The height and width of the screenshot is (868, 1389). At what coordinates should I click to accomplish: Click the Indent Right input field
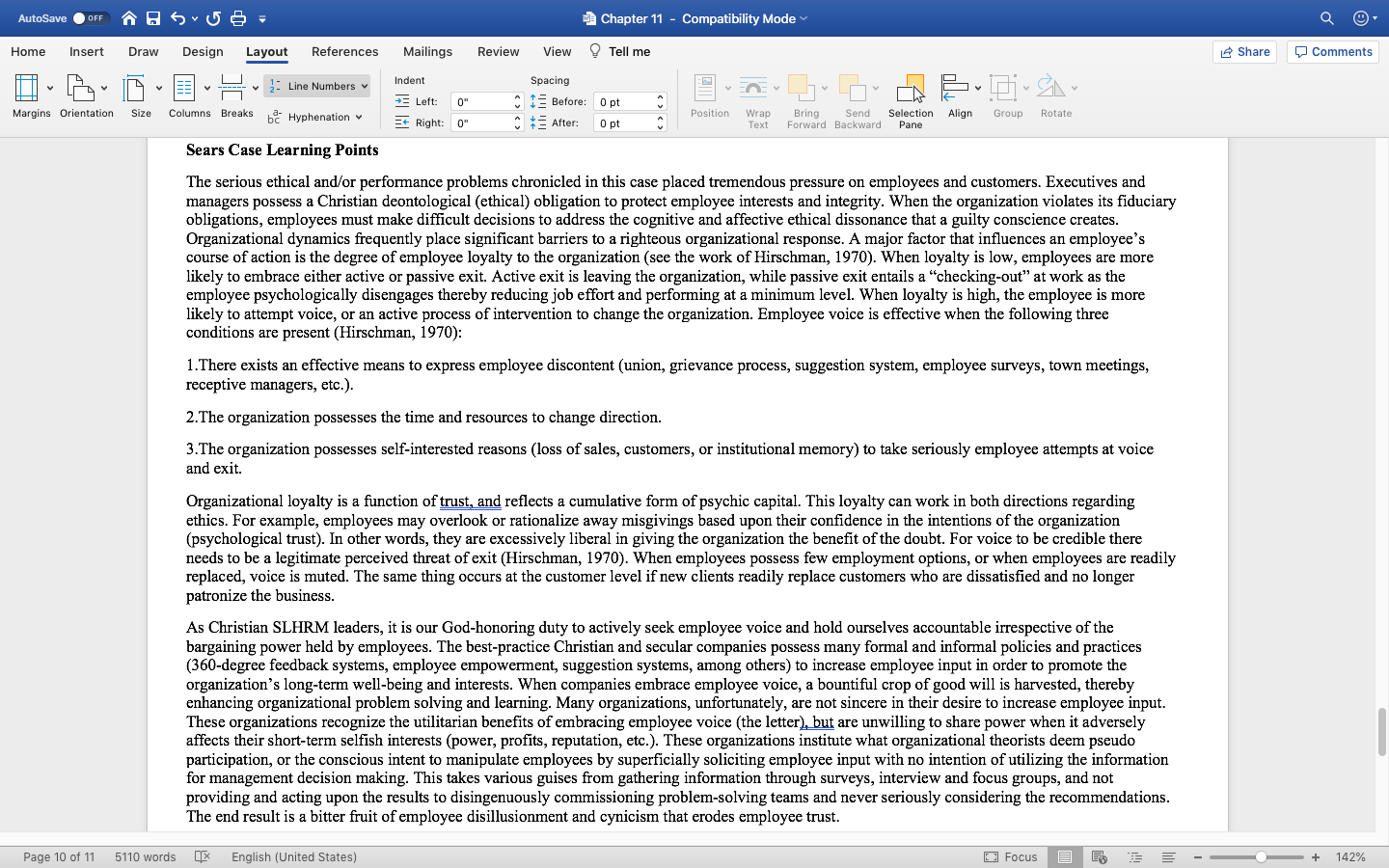[481, 122]
